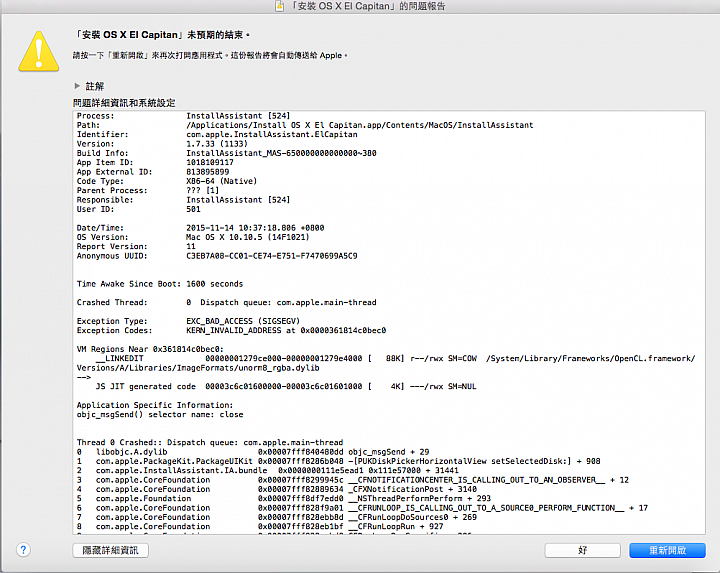Viewport: 720px width, 573px height.
Task: Click the document icon in the title bar
Action: click(279, 6)
